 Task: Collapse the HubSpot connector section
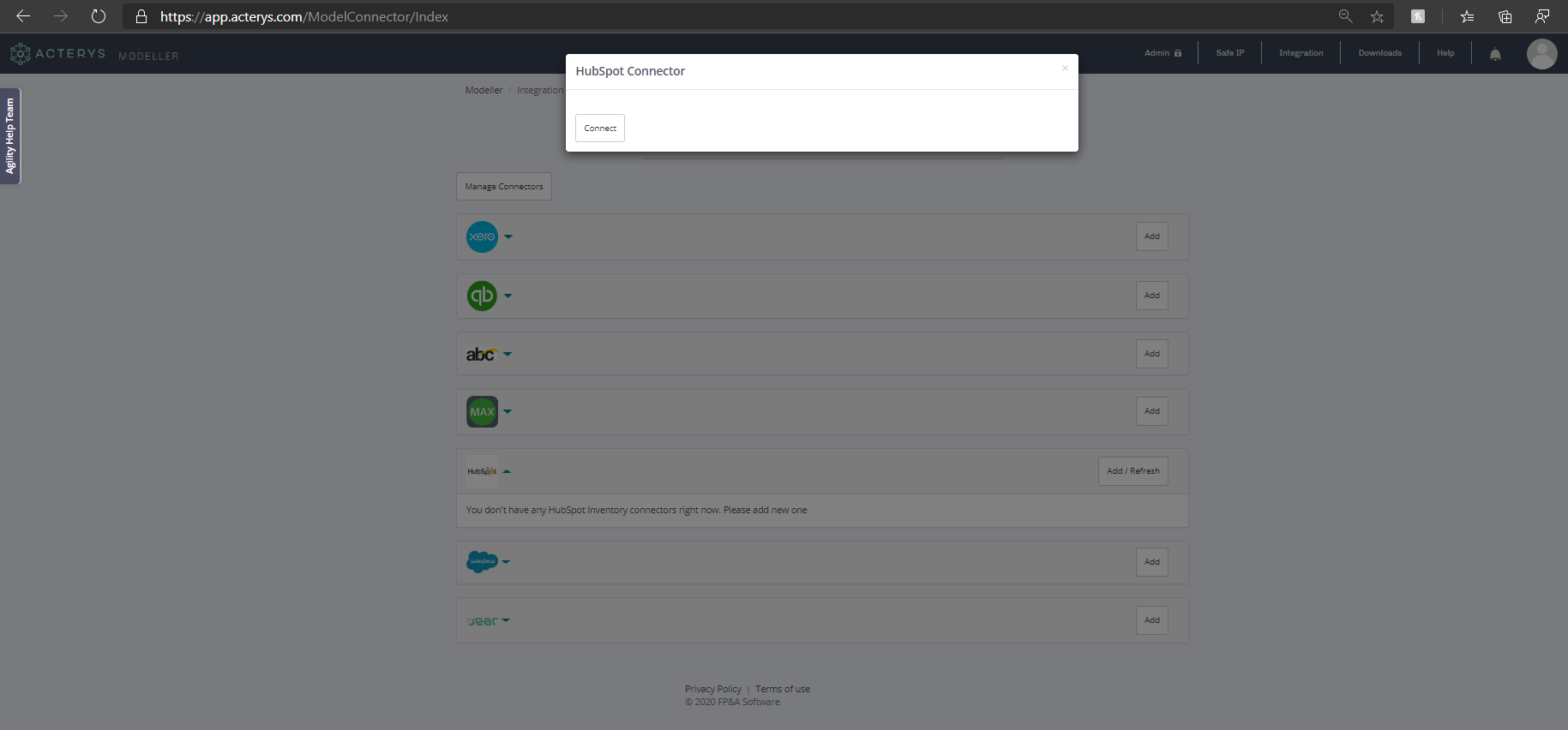(x=507, y=471)
